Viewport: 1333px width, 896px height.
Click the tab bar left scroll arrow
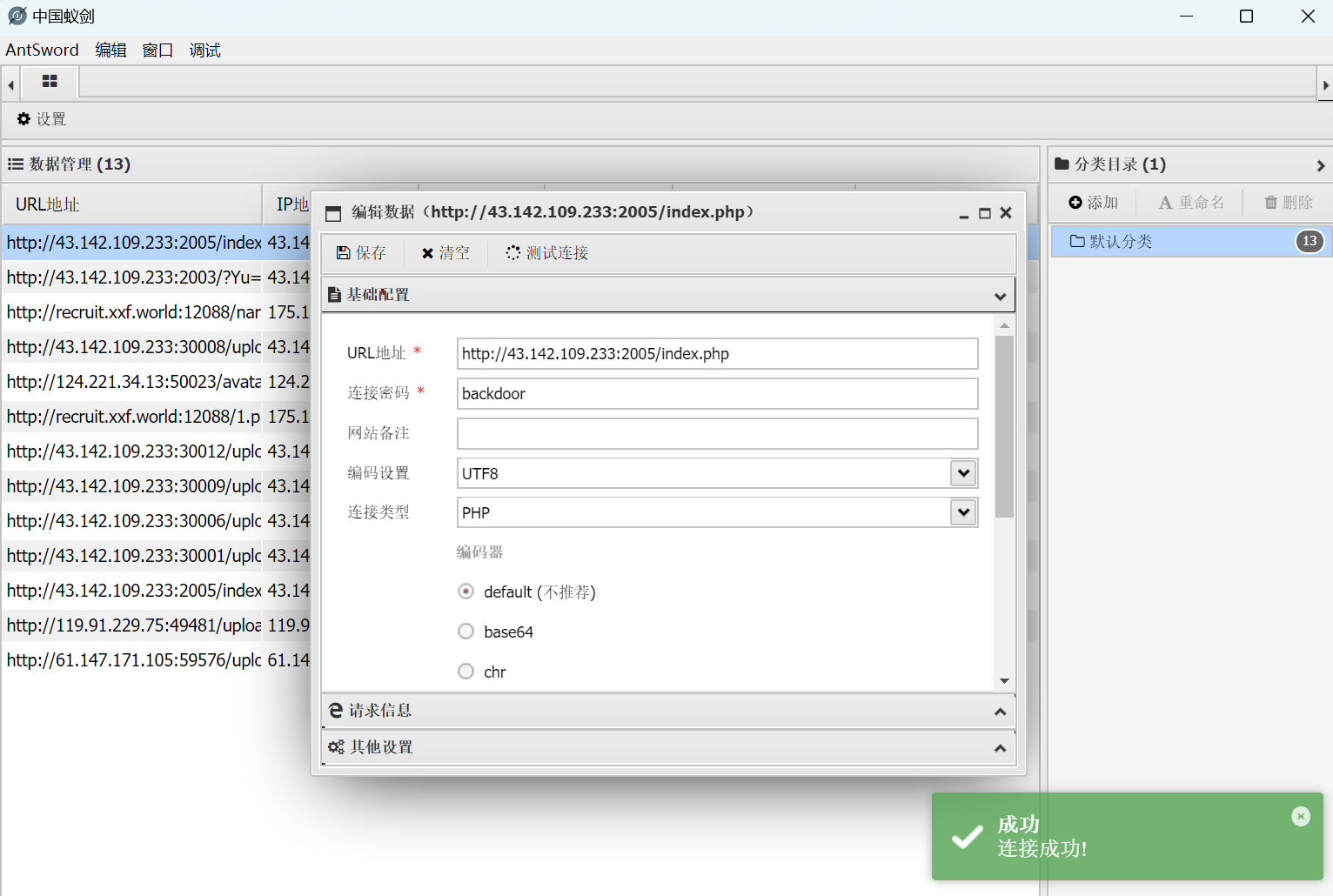coord(10,85)
